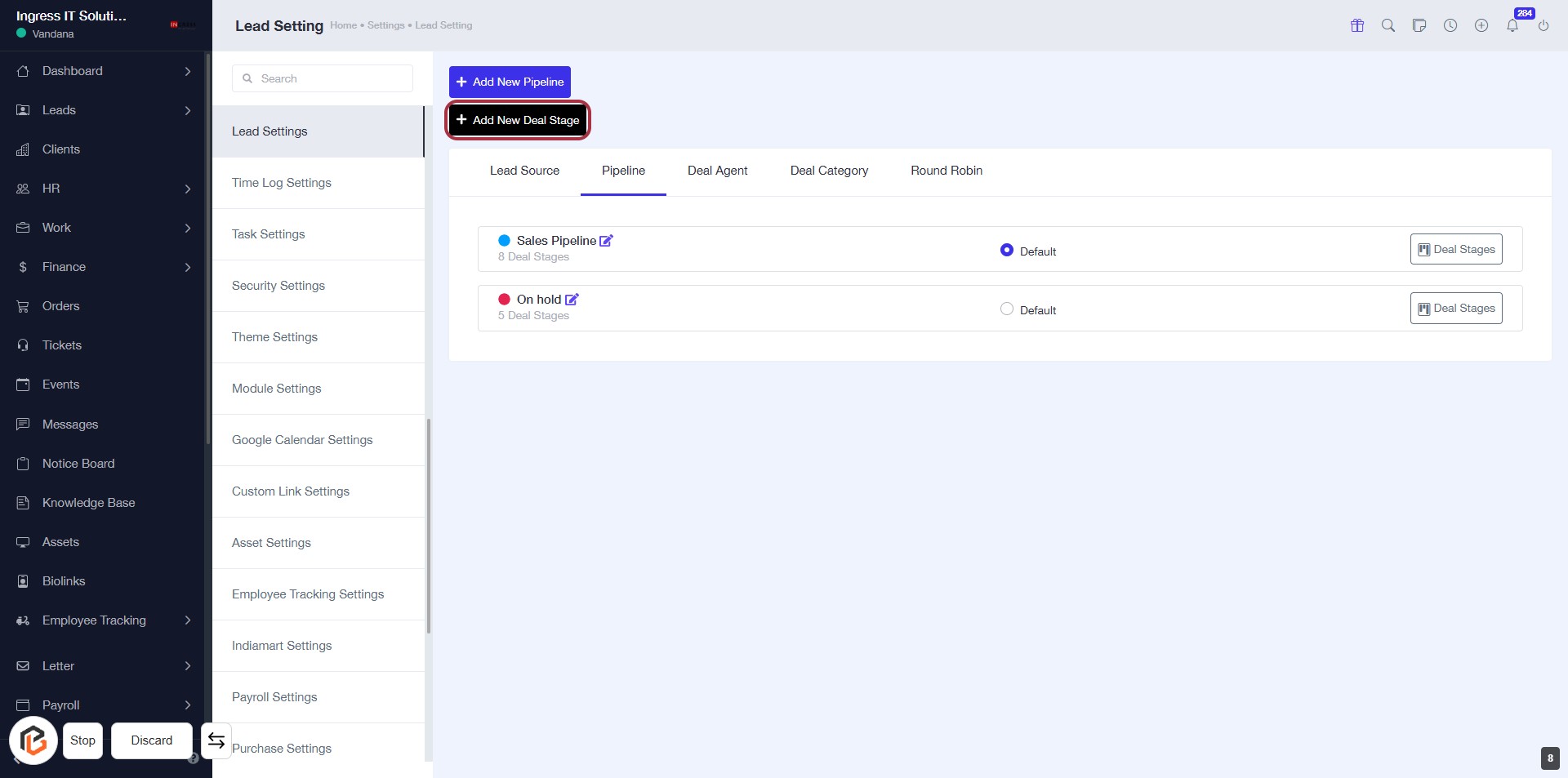Click the red On hold color dot
Viewport: 1568px width, 778px height.
click(x=505, y=300)
